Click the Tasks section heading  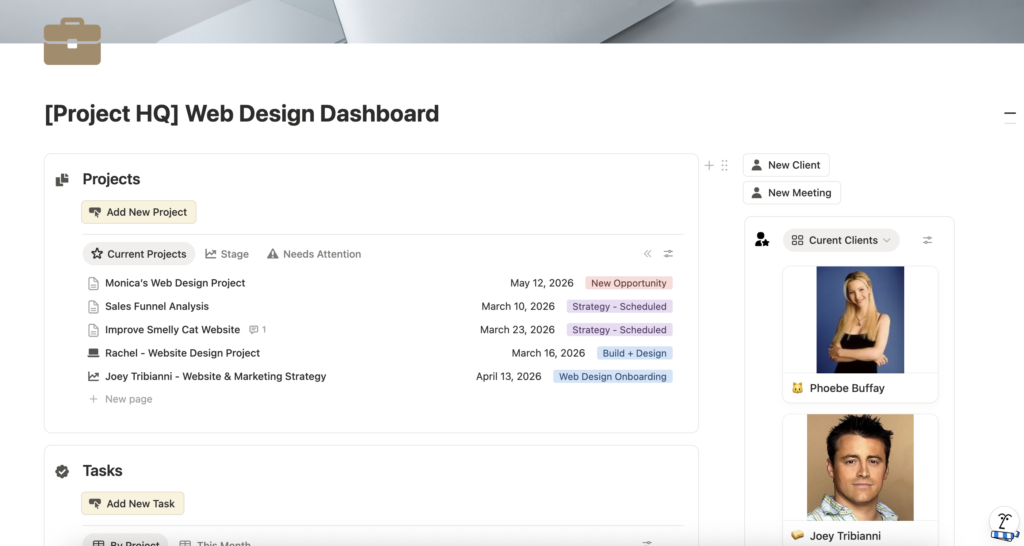[x=103, y=471]
